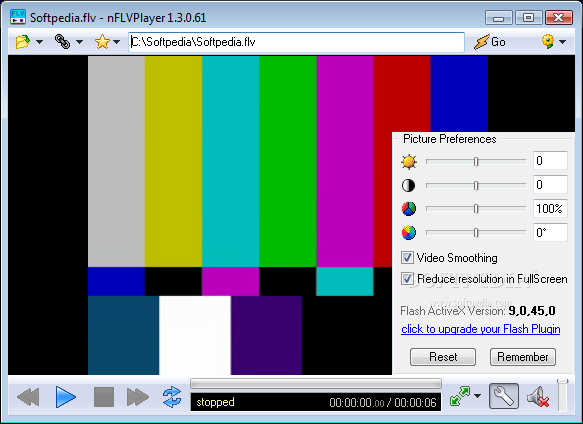
Task: Click the Remember button
Action: 523,357
